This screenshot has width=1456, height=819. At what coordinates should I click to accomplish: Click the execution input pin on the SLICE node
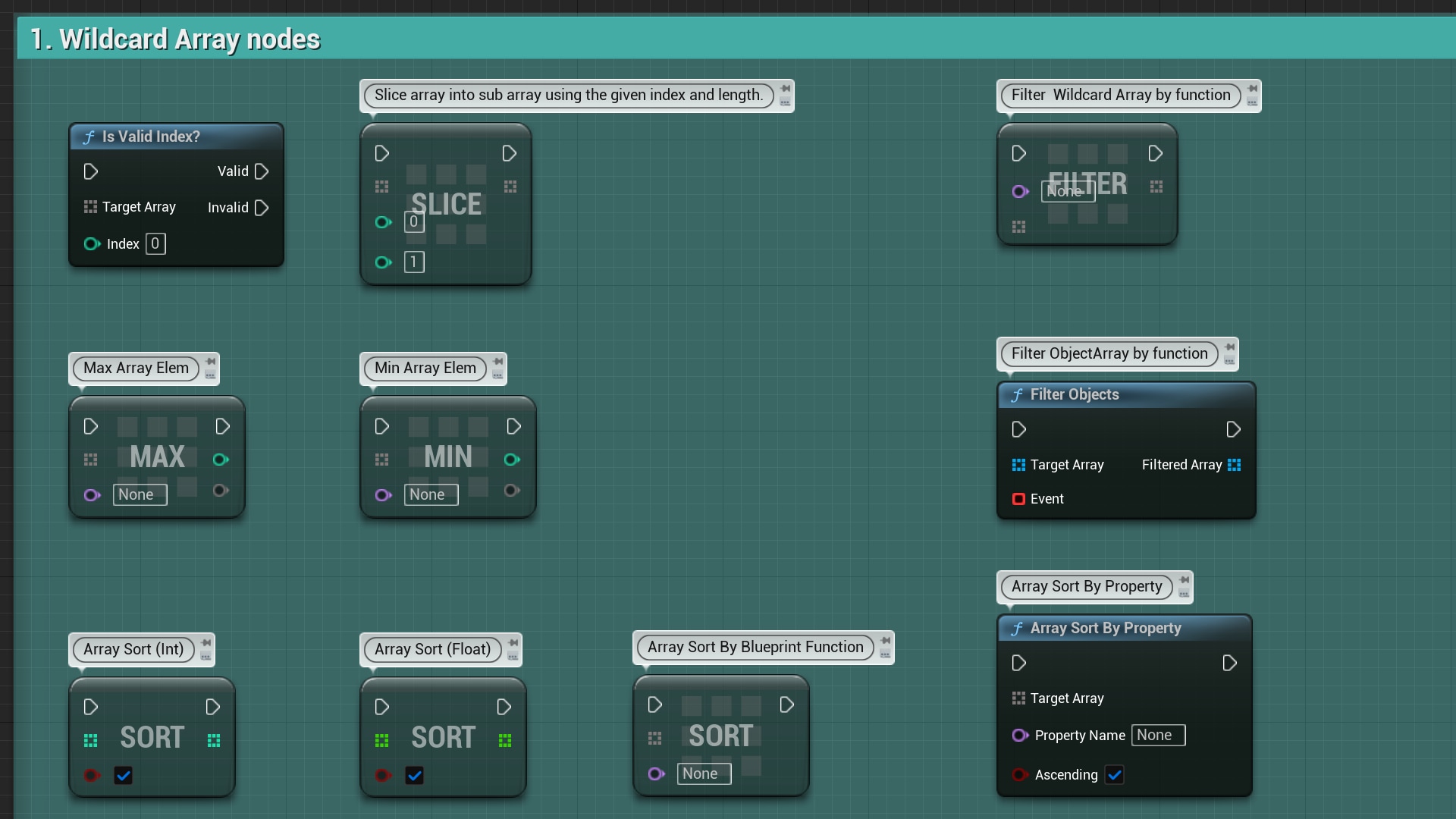[381, 154]
